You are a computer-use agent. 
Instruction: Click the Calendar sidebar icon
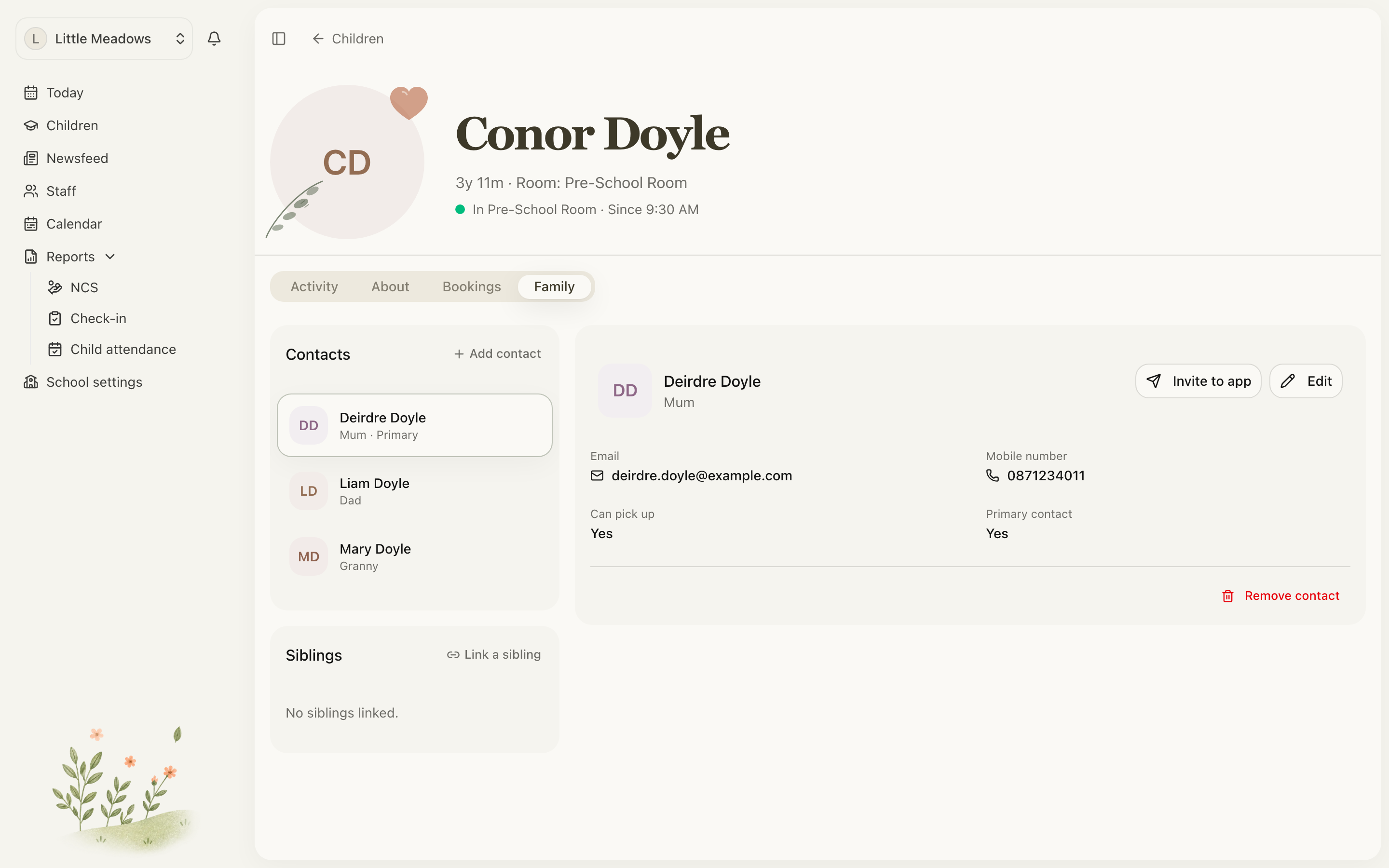(x=31, y=223)
